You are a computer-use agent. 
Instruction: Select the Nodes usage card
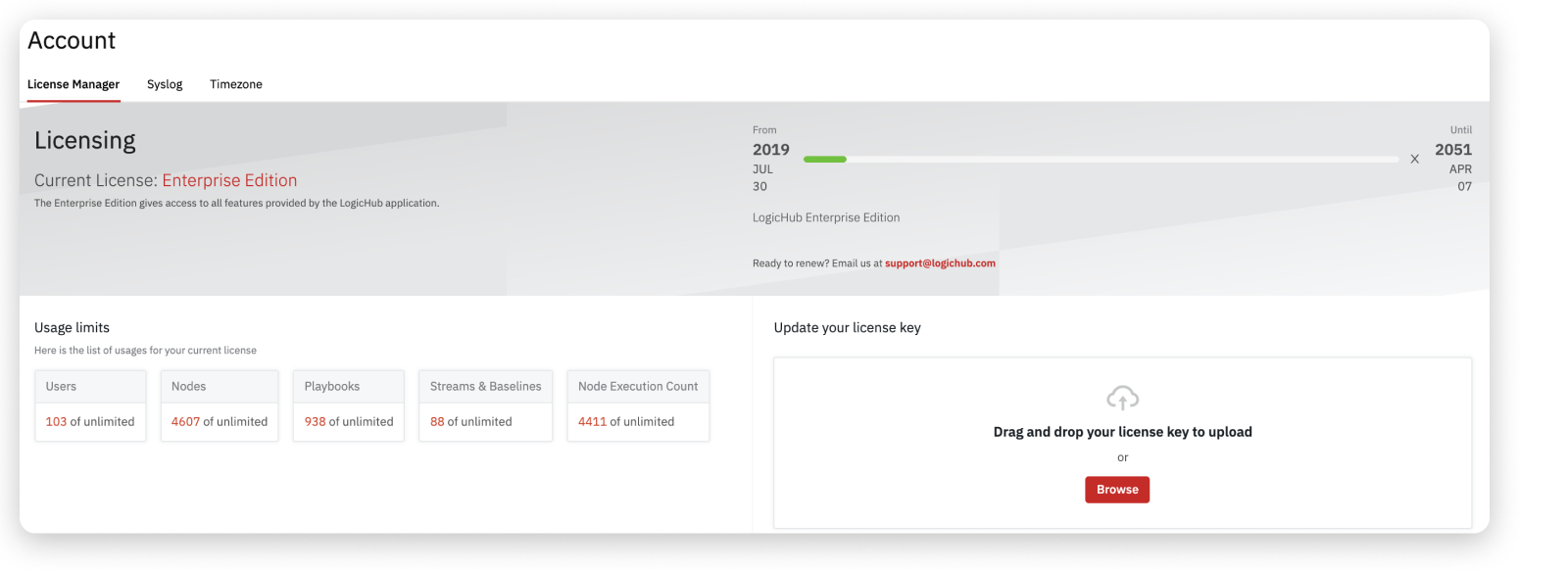[x=220, y=405]
